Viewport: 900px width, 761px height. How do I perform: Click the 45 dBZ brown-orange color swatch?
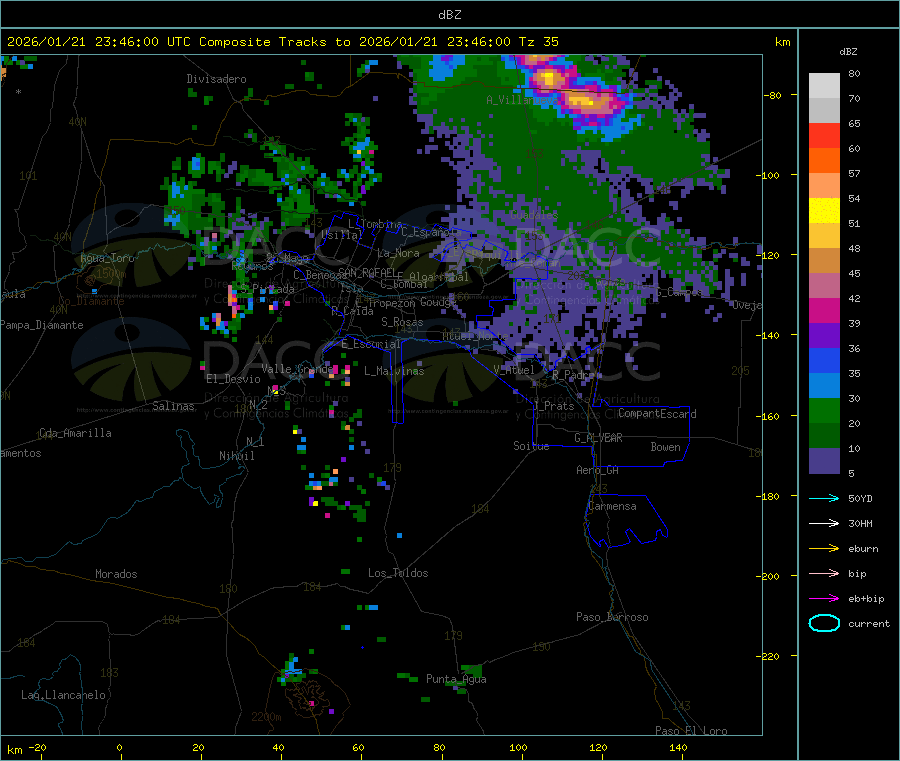[824, 261]
